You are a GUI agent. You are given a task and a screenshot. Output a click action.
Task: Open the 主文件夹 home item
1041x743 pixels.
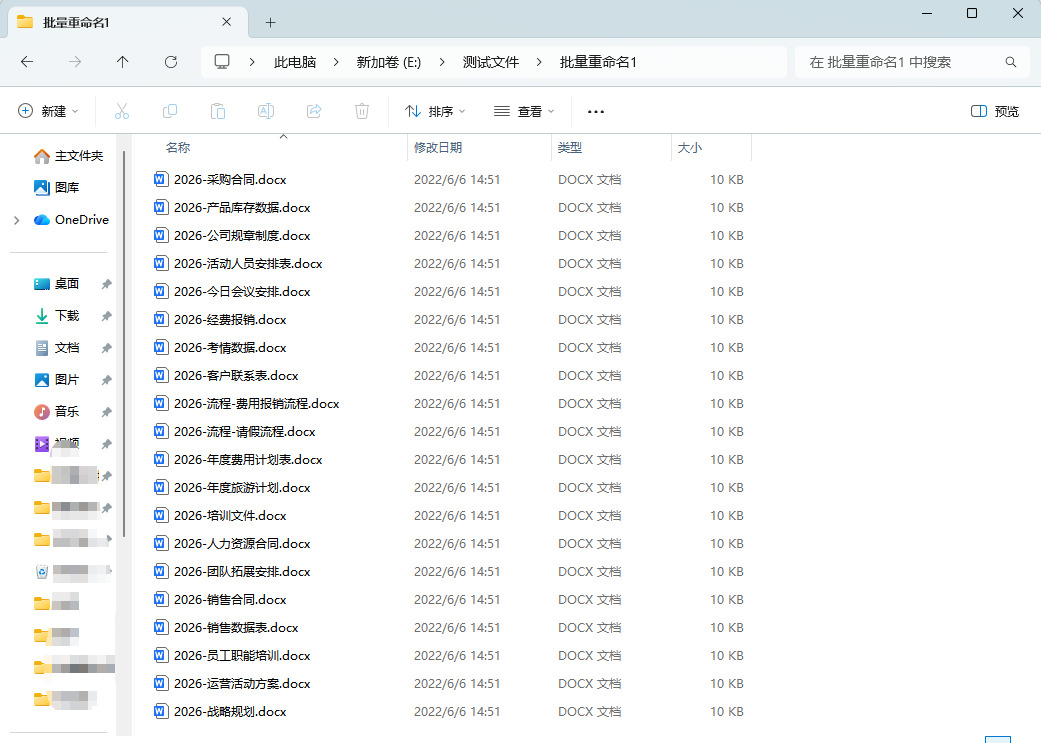pyautogui.click(x=68, y=155)
